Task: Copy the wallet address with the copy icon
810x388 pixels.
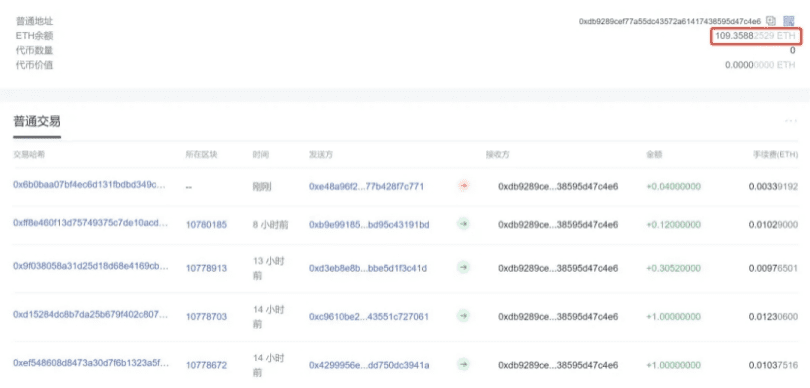Action: [771, 21]
